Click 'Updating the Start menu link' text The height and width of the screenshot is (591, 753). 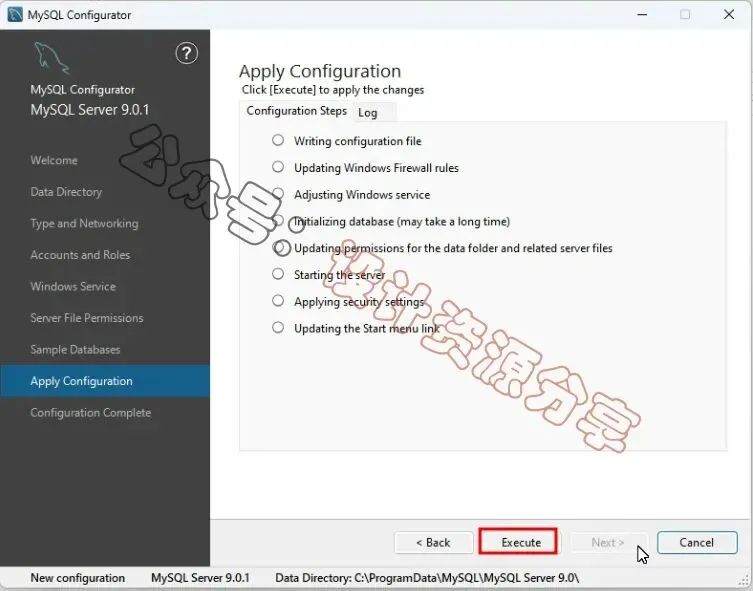click(x=367, y=329)
